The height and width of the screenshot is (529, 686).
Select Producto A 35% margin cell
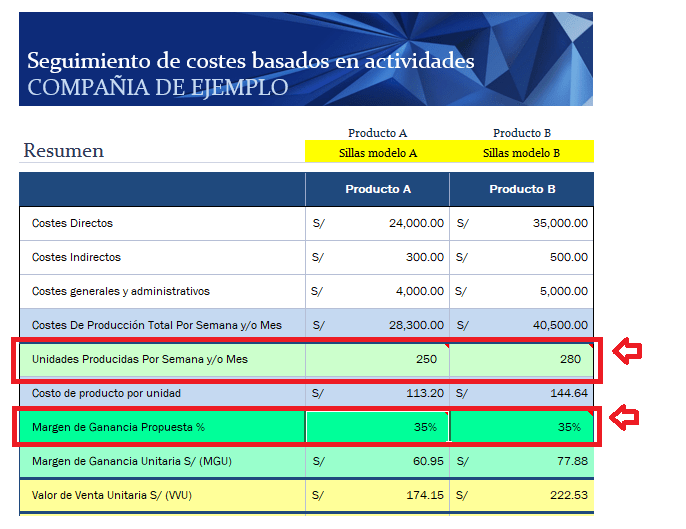tap(377, 427)
